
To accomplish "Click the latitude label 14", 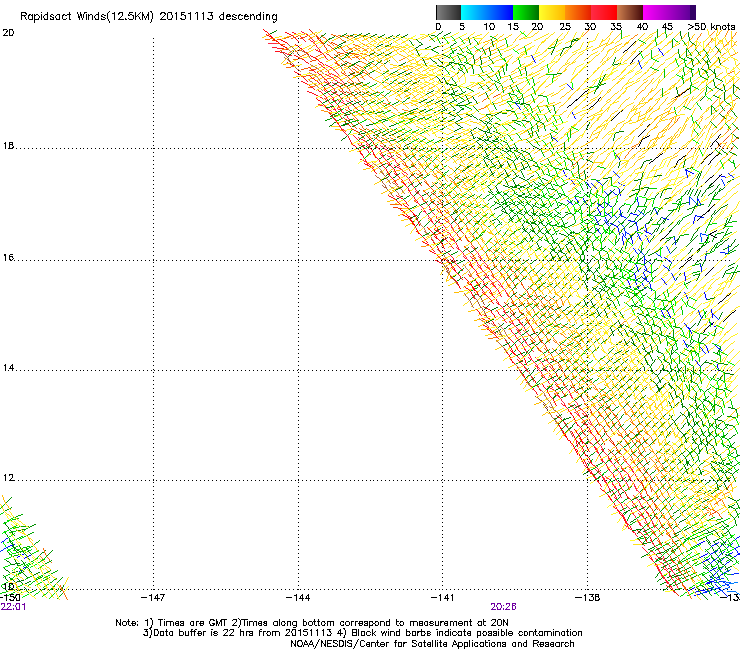I will click(8, 368).
